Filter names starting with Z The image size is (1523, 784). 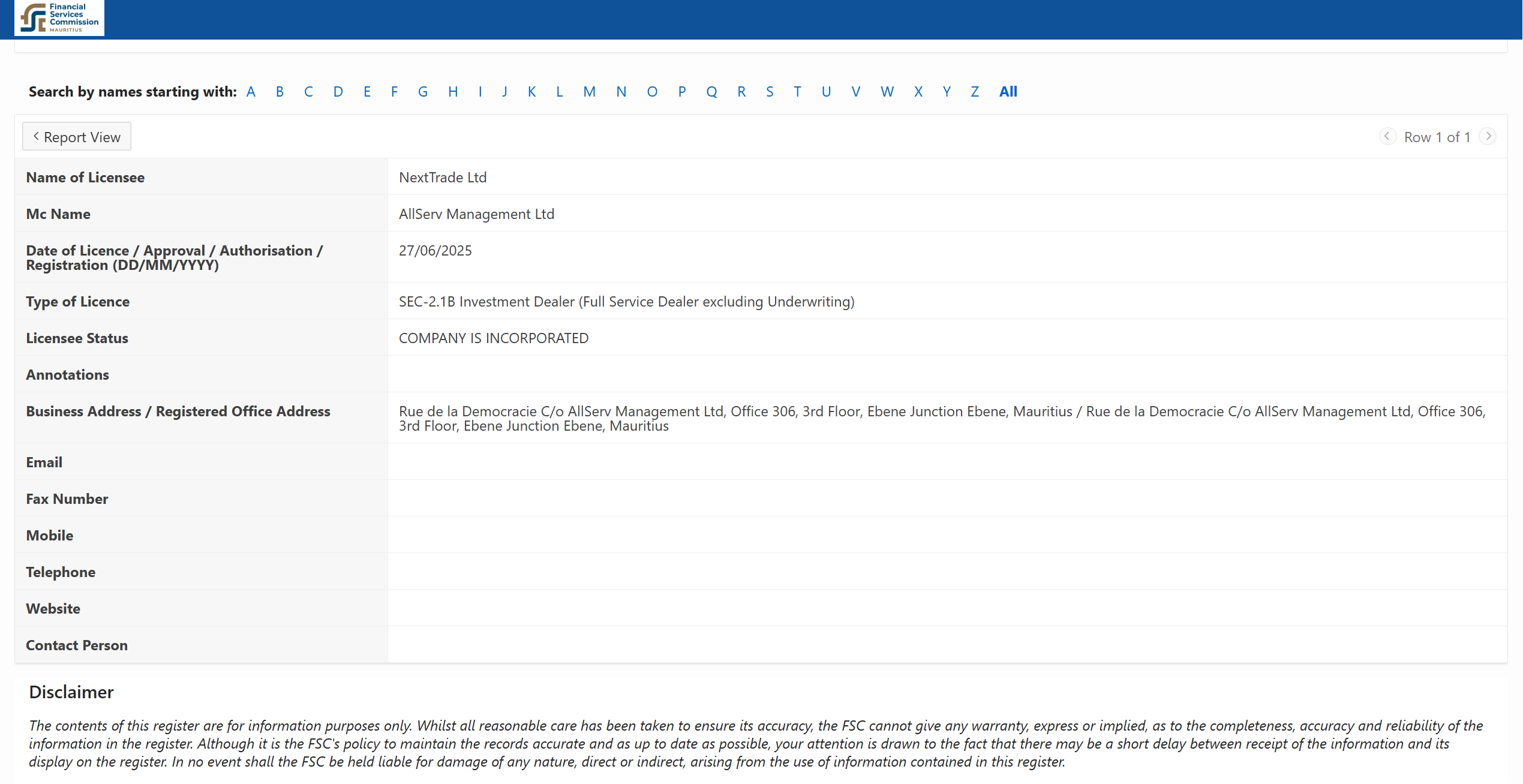[x=975, y=92]
